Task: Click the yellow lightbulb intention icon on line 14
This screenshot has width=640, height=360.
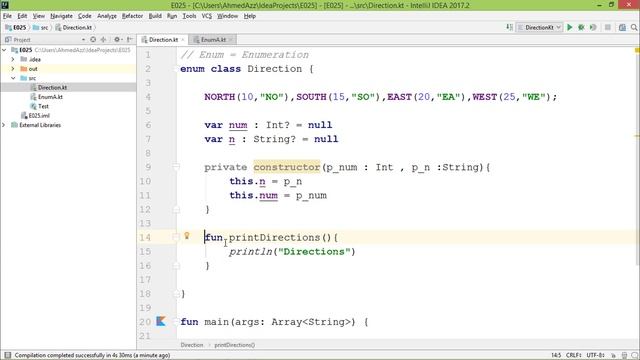Action: (187, 236)
